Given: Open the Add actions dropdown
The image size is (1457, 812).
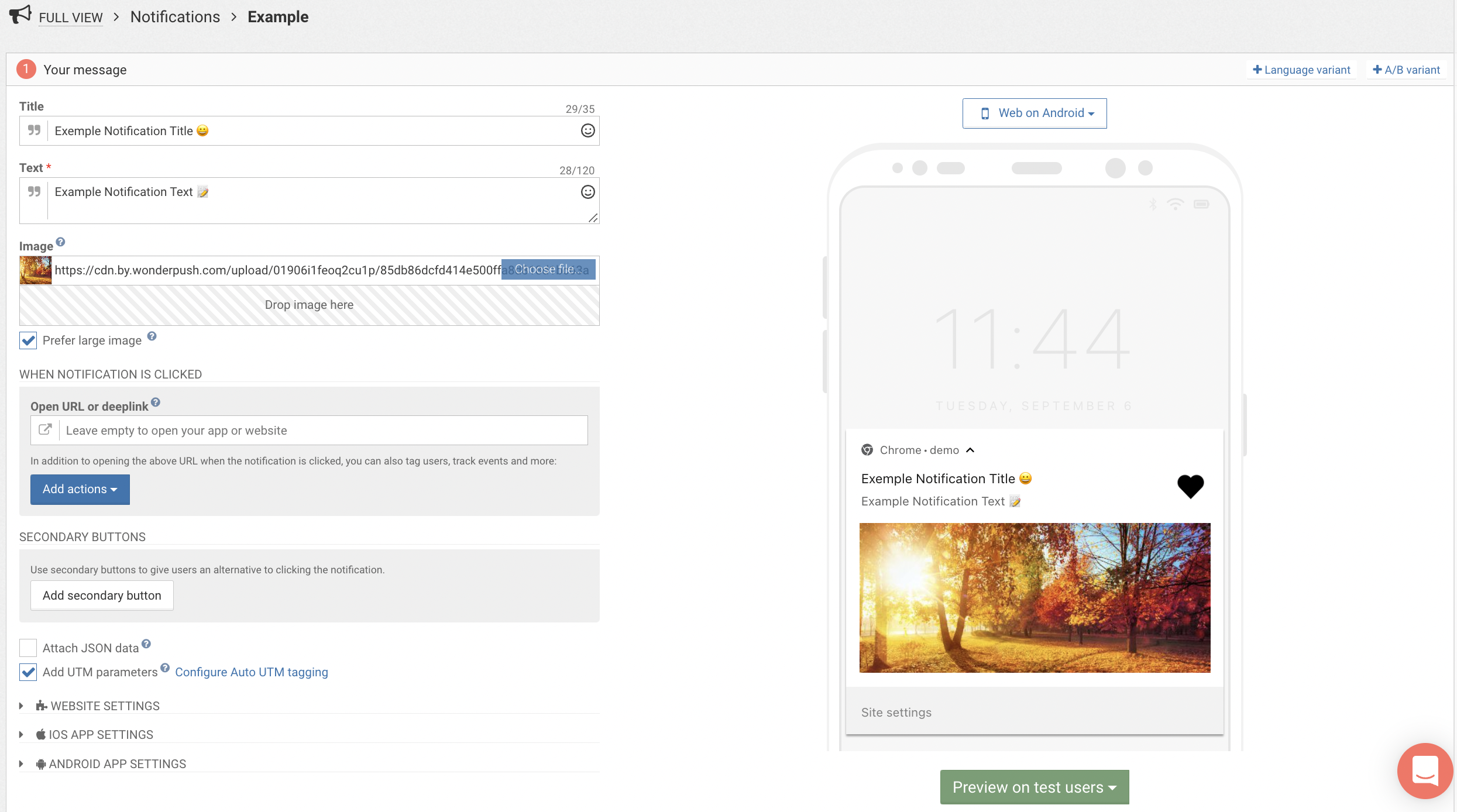Looking at the screenshot, I should pos(80,489).
